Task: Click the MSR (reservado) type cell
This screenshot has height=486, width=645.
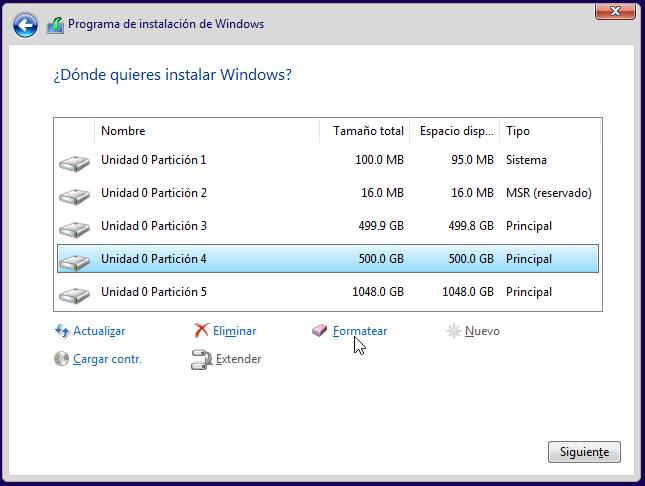Action: (x=549, y=193)
